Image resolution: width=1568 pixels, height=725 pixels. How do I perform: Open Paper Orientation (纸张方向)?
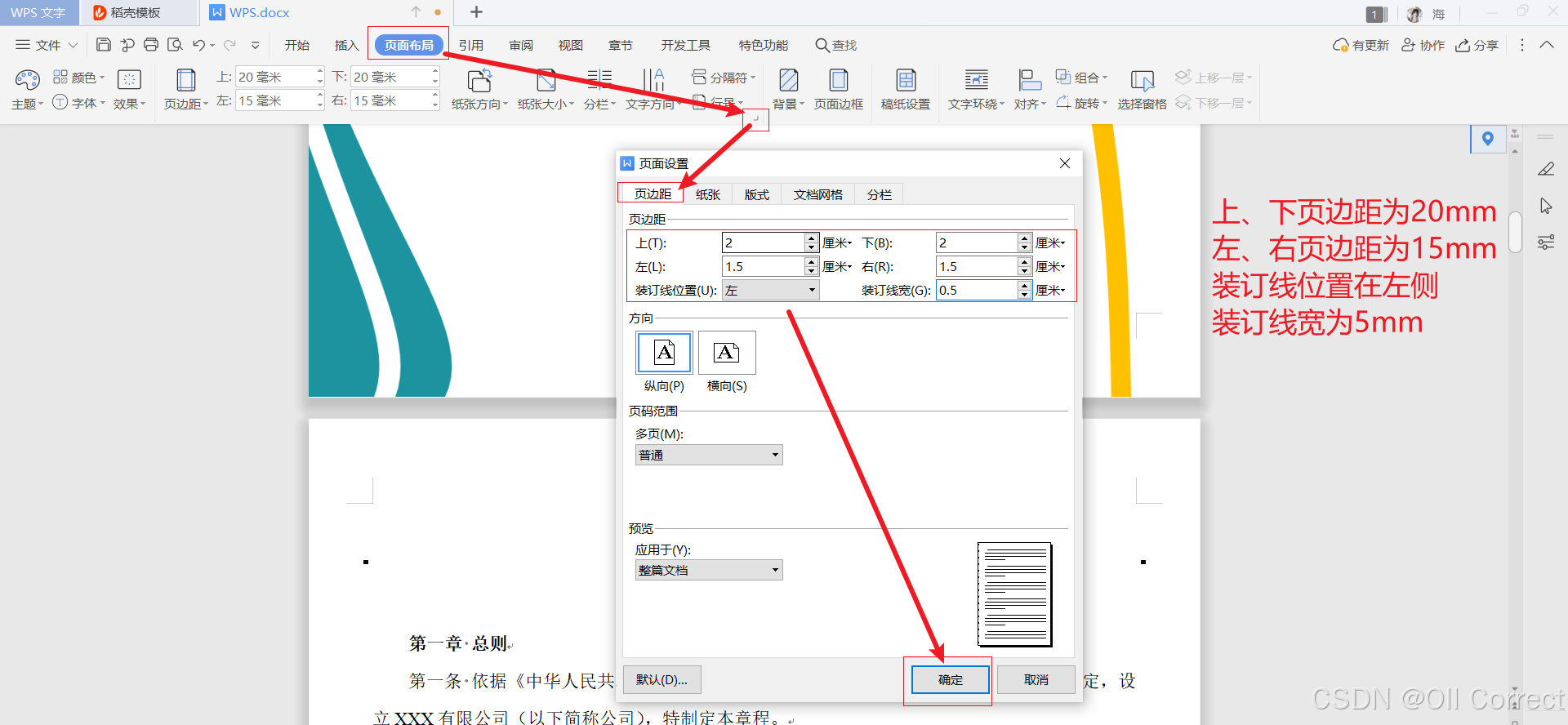point(479,89)
